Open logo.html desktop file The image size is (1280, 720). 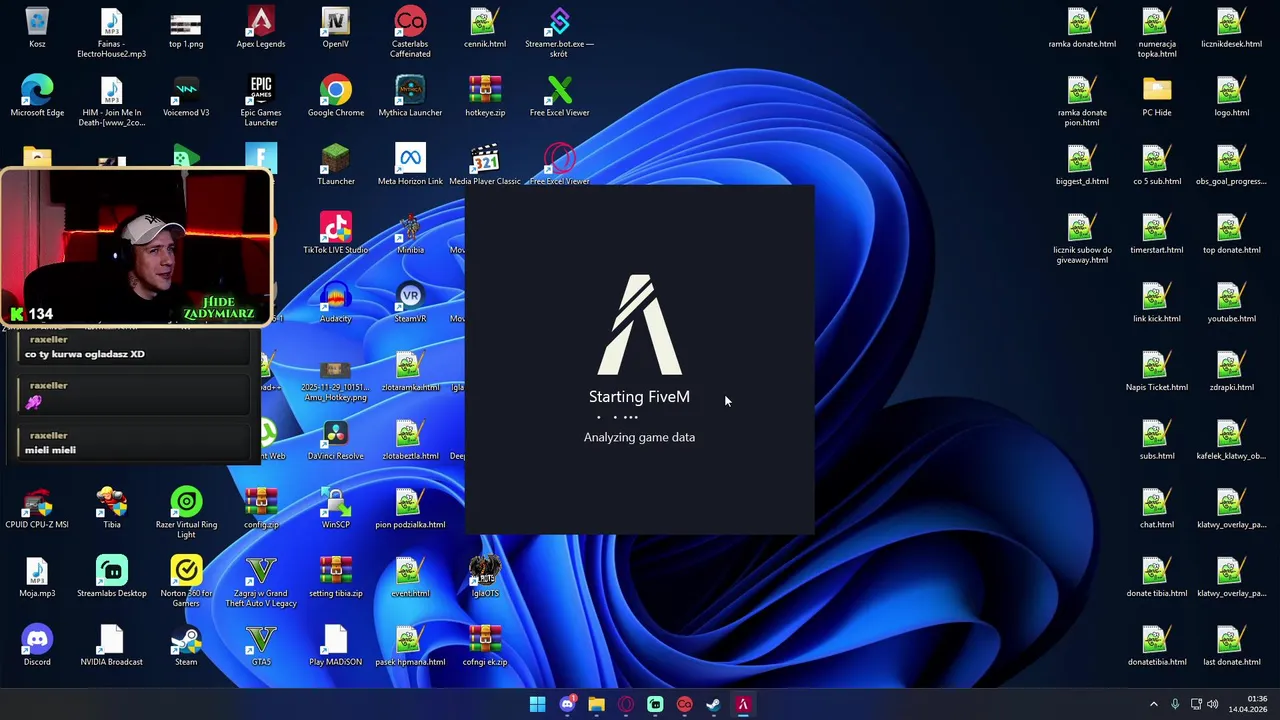pyautogui.click(x=1232, y=97)
